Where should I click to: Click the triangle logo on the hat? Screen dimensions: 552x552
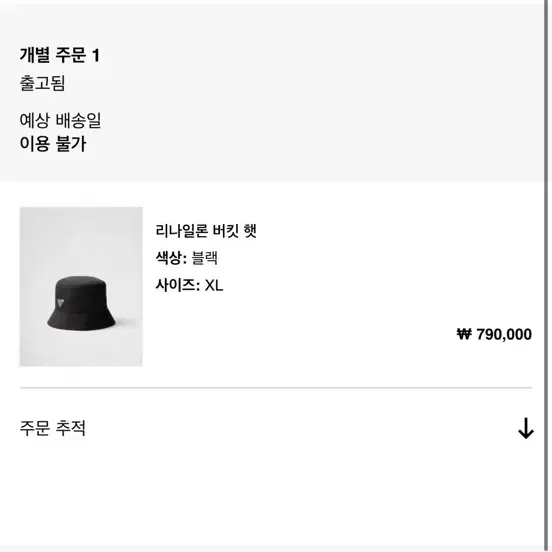tap(61, 302)
